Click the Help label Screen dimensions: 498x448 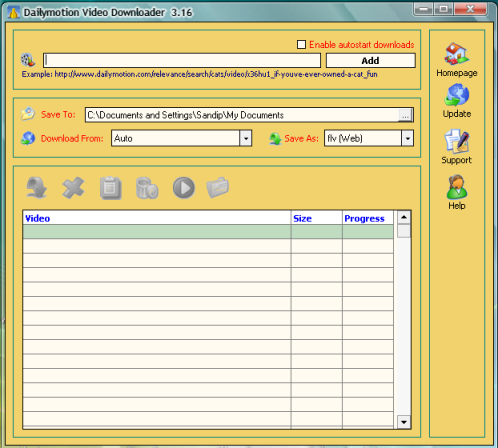457,206
